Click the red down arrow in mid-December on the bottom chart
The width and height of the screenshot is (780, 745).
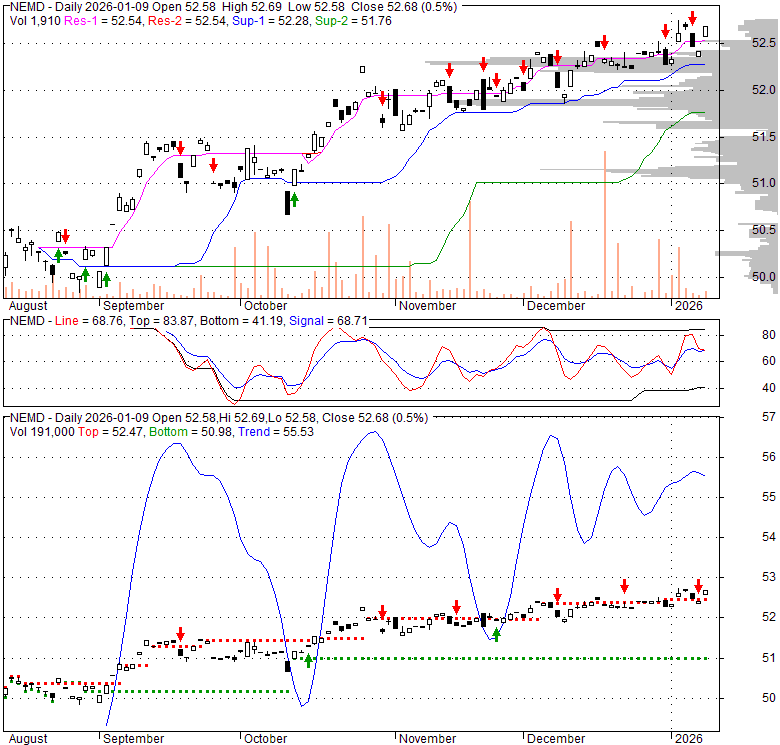[x=624, y=585]
